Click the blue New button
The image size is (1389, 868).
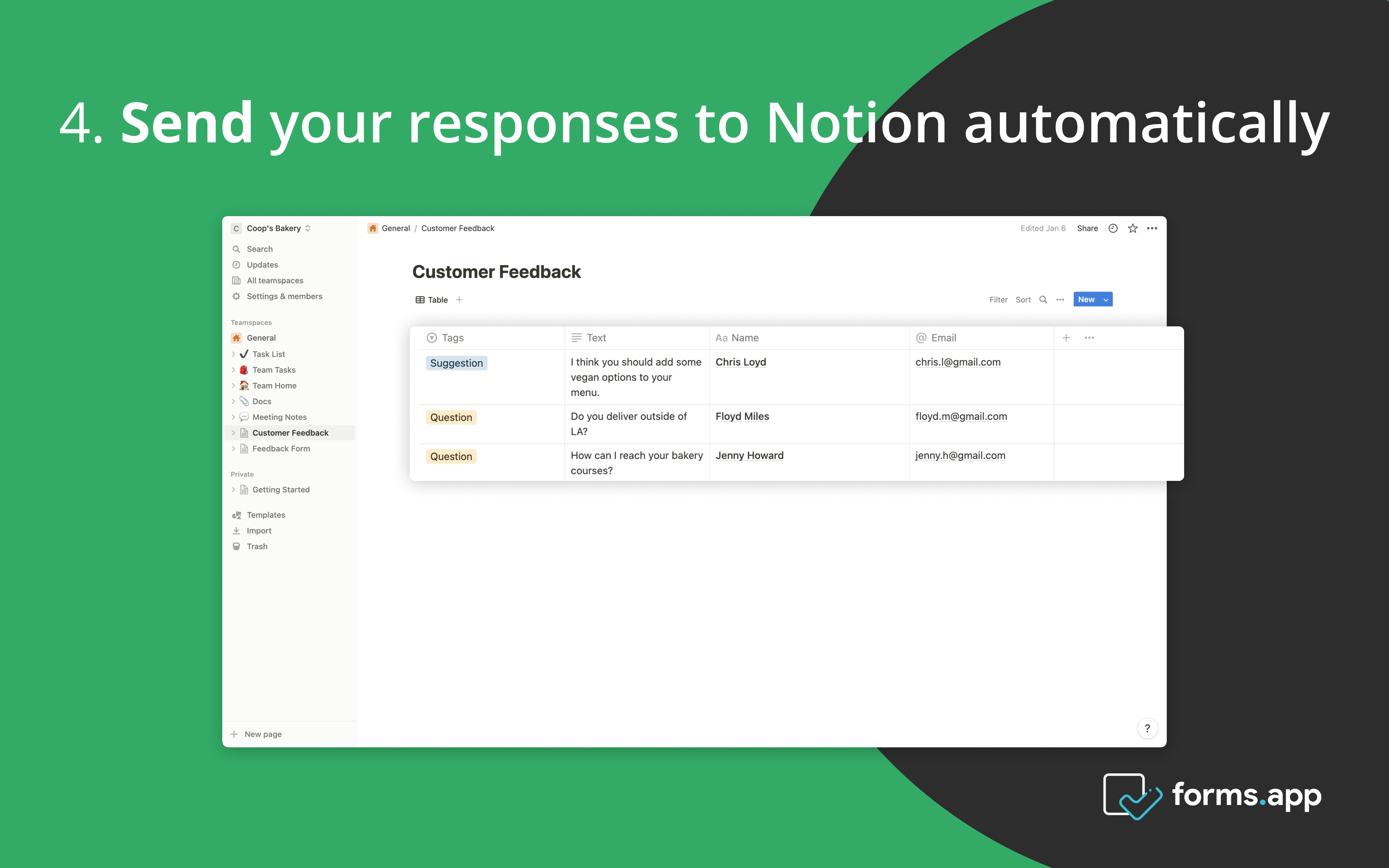1087,300
